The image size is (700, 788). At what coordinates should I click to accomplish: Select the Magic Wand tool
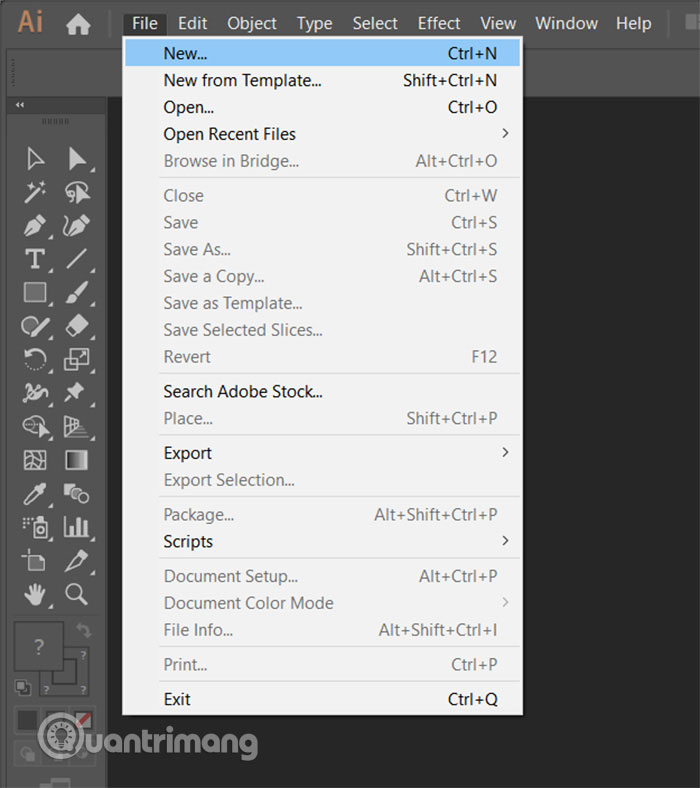(x=35, y=192)
